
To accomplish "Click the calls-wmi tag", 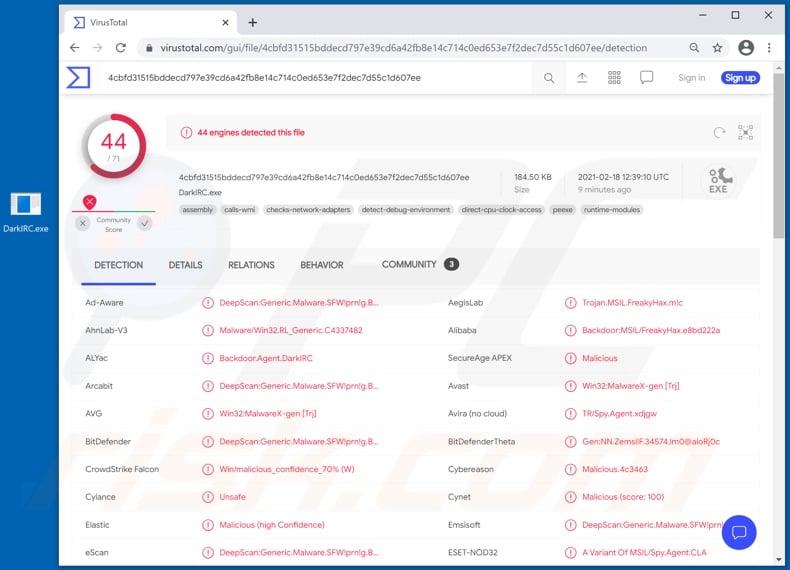I will coord(240,210).
